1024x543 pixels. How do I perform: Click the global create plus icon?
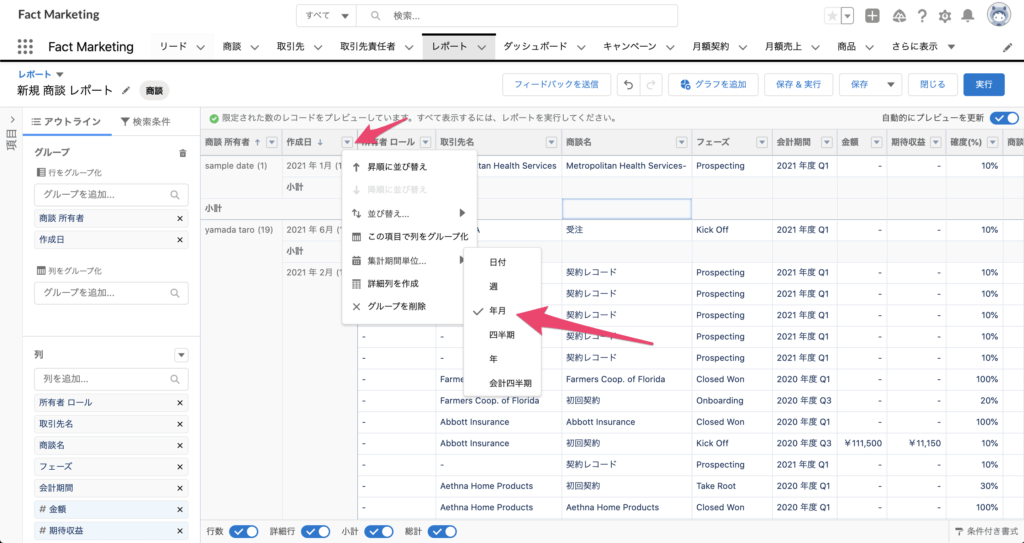point(872,16)
